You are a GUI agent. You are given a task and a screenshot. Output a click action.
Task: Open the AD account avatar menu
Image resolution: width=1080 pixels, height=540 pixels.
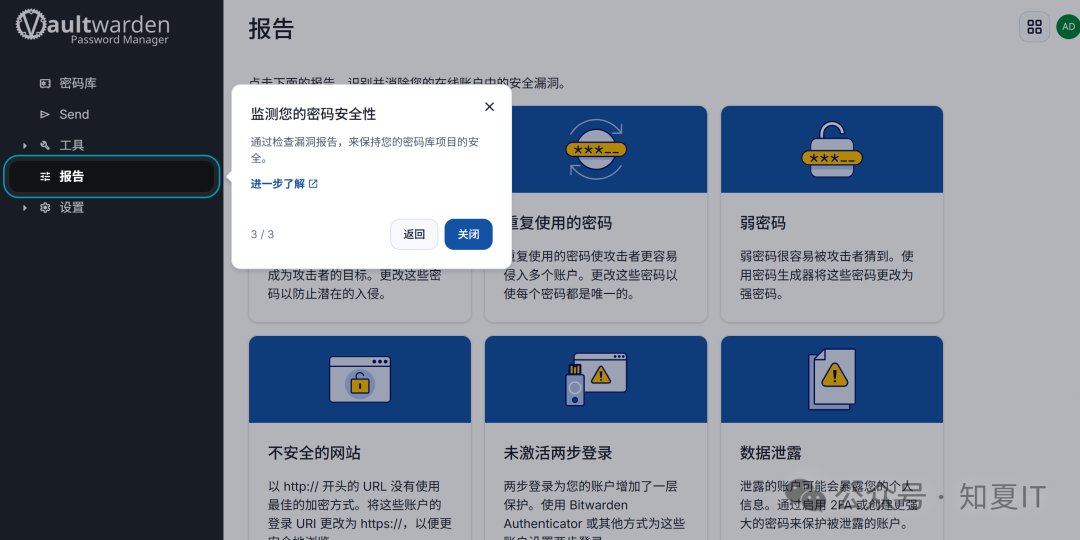point(1068,27)
